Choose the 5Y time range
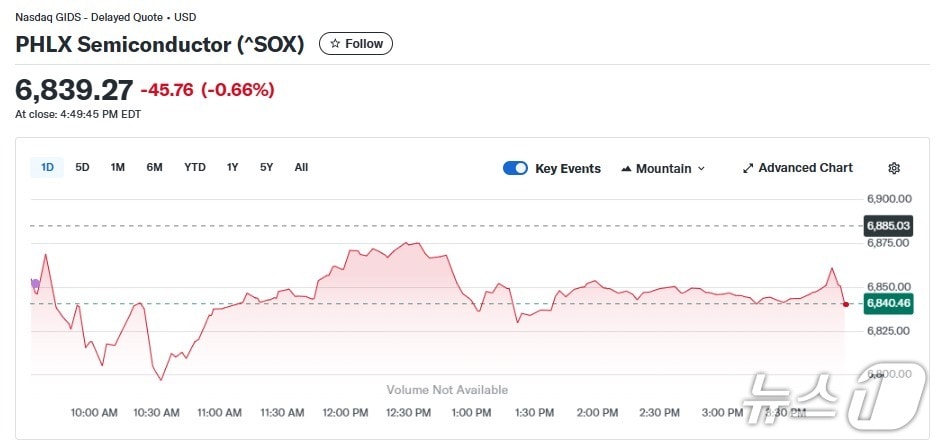940x444 pixels. (266, 167)
